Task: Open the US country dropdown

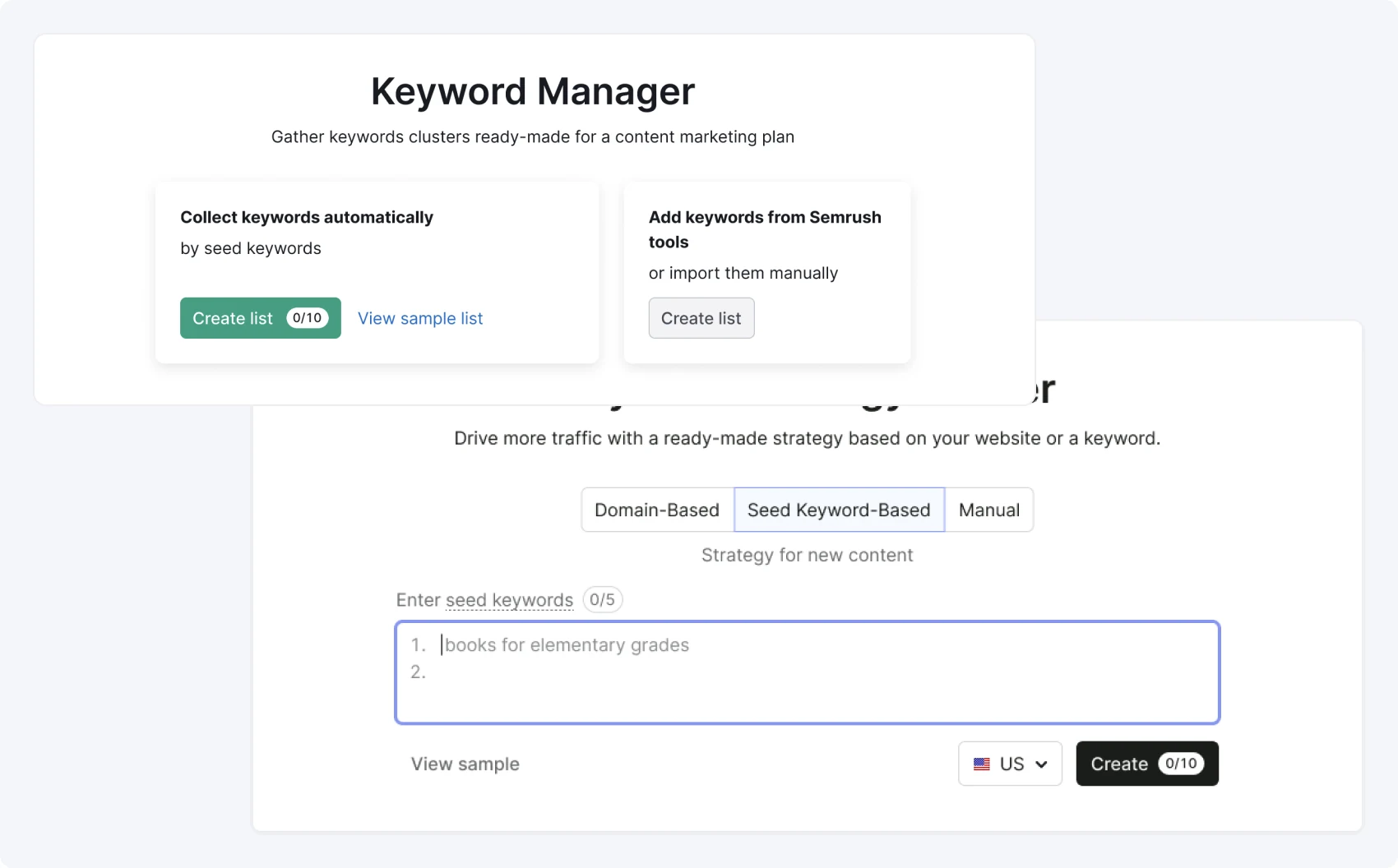Action: coord(1010,764)
